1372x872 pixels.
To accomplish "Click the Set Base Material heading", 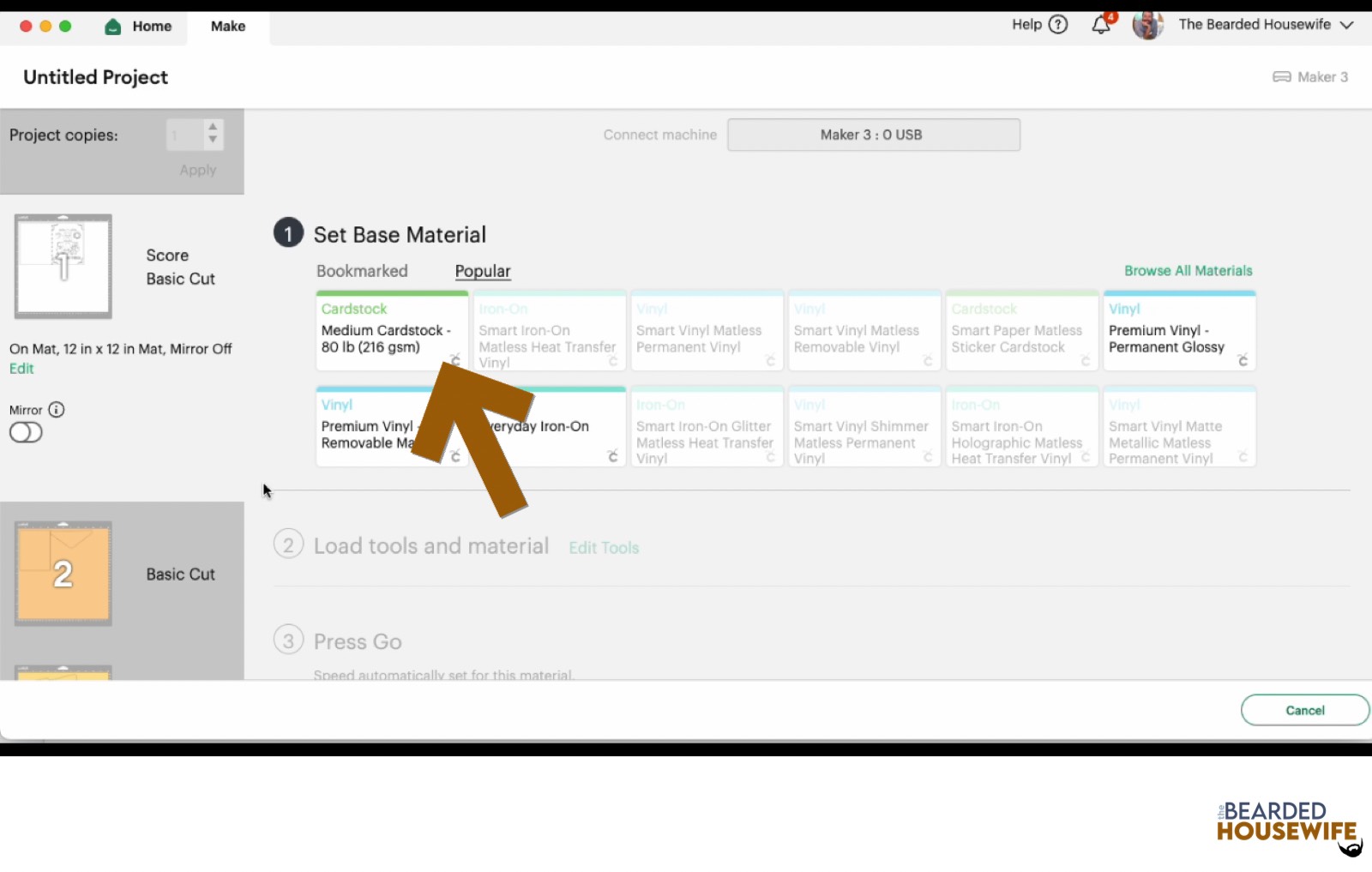I will tap(400, 235).
